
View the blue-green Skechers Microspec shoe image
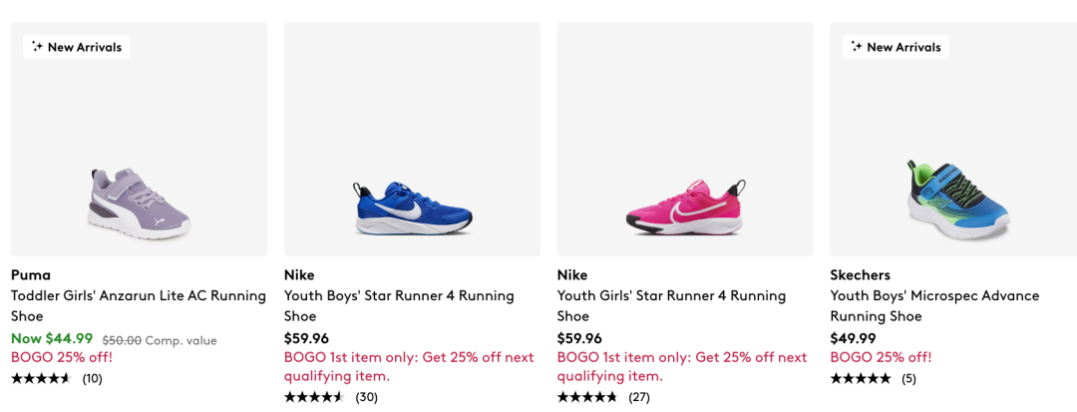[957, 195]
